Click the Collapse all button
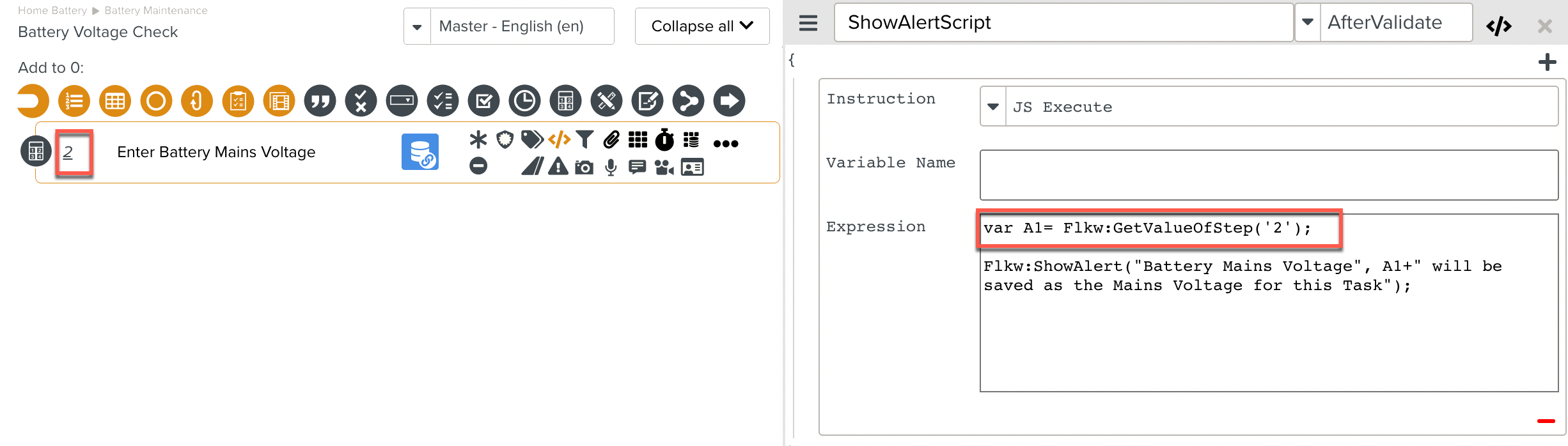 click(702, 26)
